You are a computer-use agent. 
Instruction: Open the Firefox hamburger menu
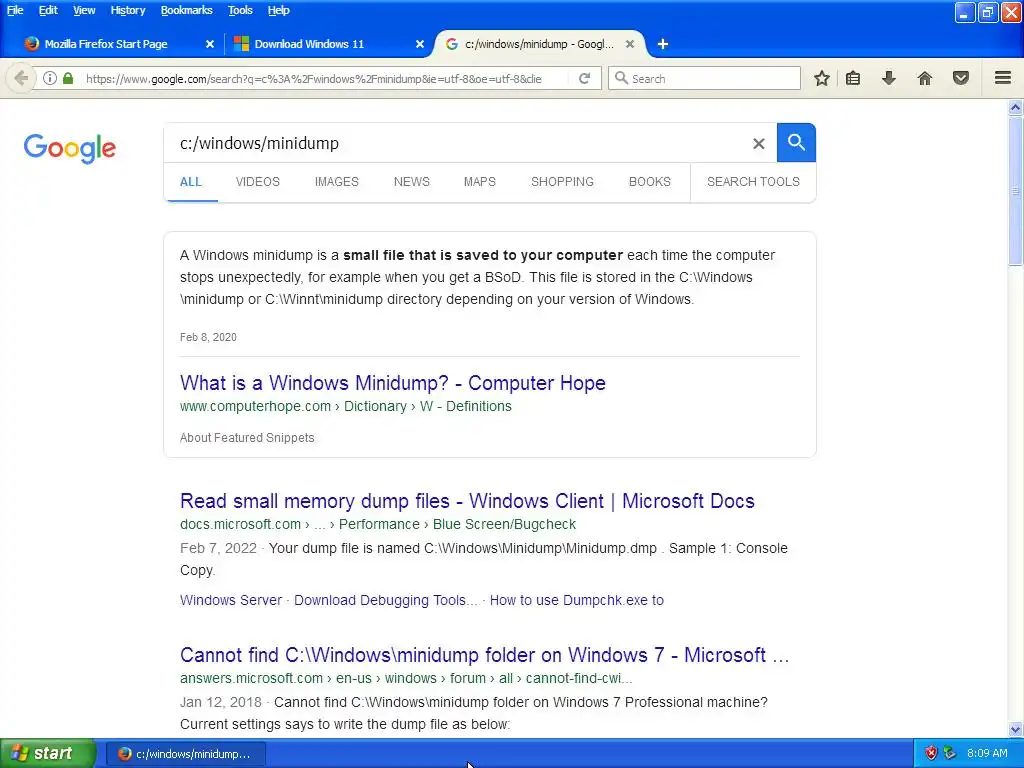[1003, 78]
